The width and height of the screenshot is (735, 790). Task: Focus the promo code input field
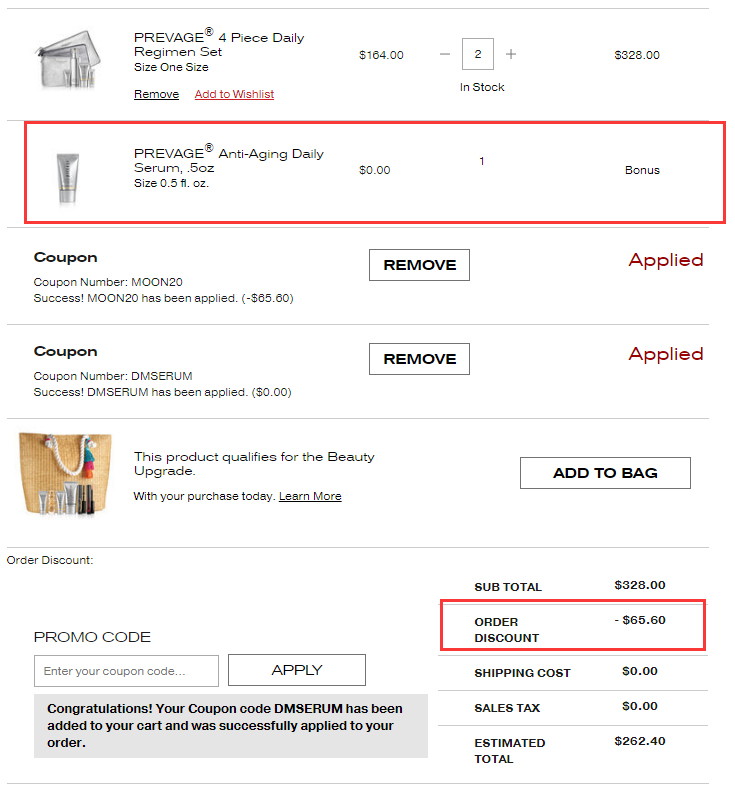point(126,670)
